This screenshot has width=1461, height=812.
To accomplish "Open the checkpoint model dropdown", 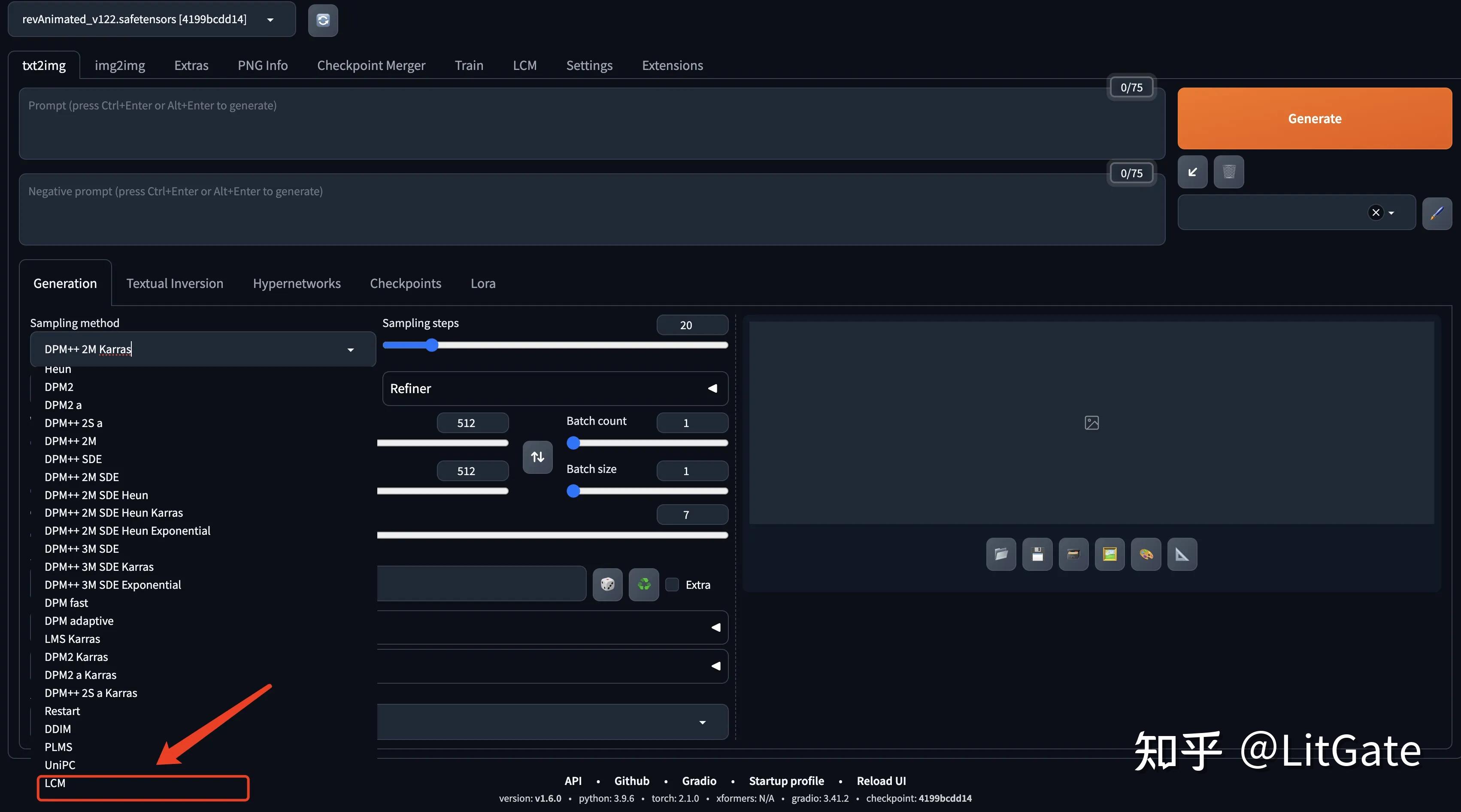I will tap(152, 19).
